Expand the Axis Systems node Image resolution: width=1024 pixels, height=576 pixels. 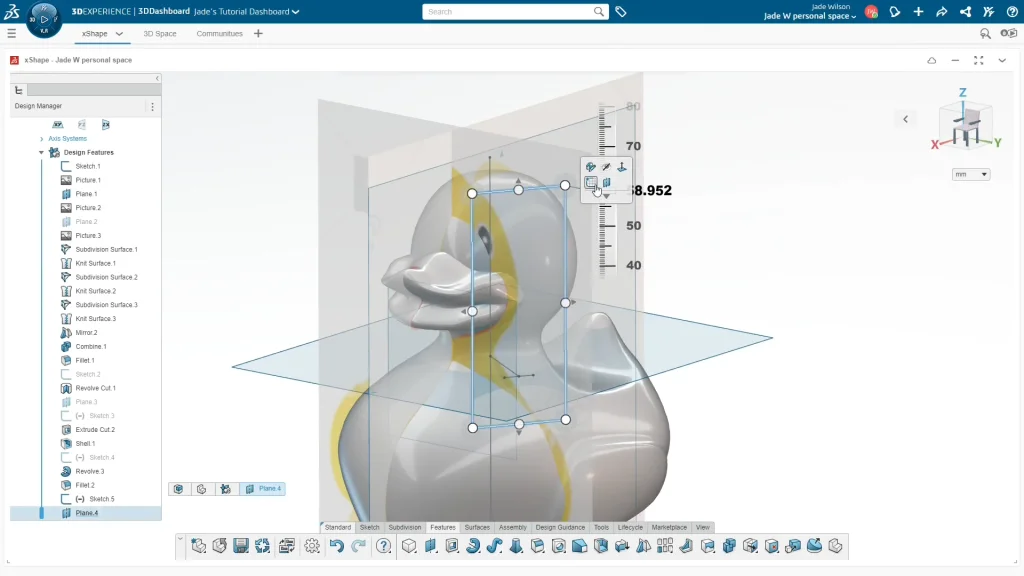42,138
